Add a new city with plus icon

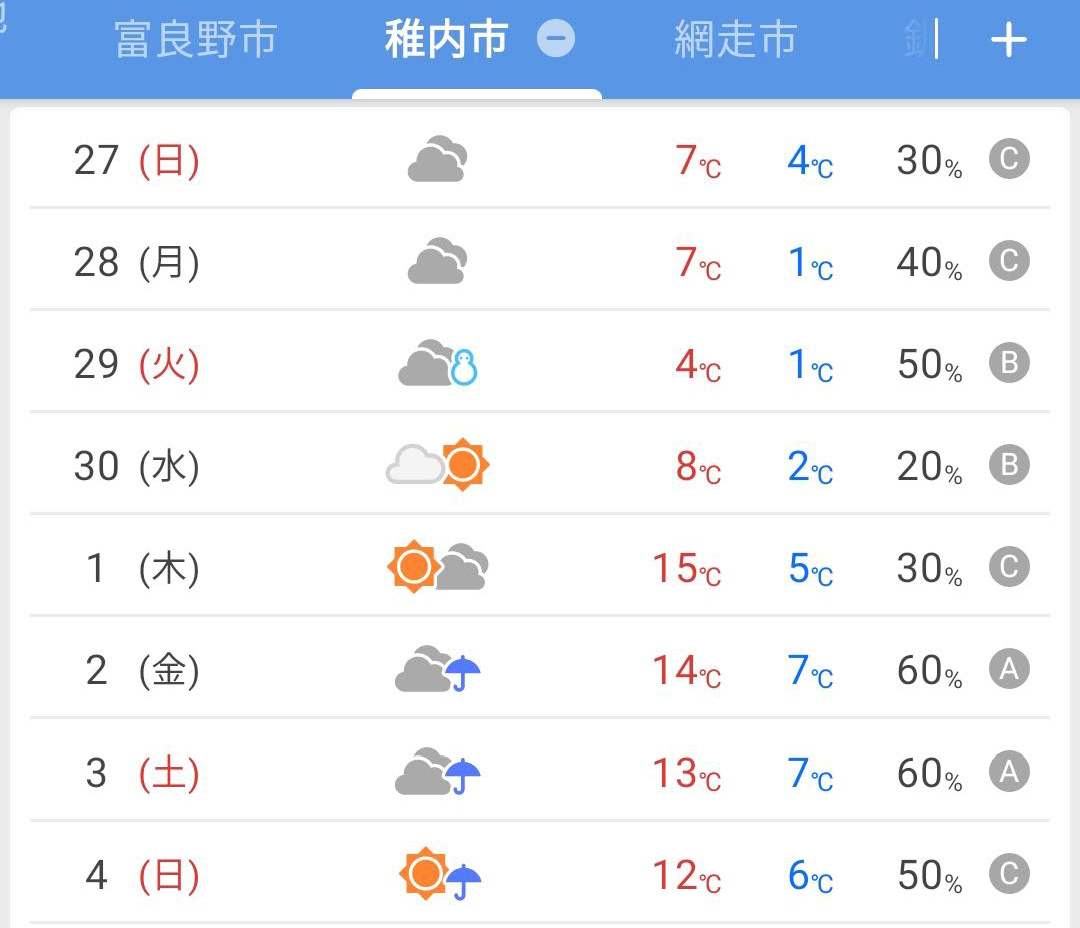pyautogui.click(x=1009, y=40)
